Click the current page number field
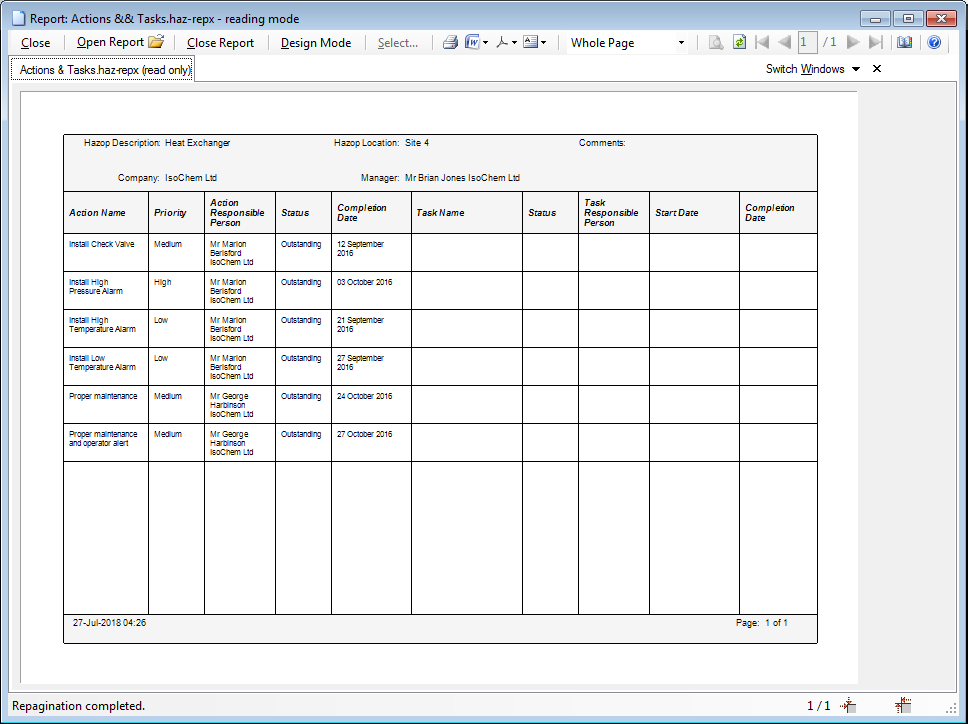 click(808, 43)
